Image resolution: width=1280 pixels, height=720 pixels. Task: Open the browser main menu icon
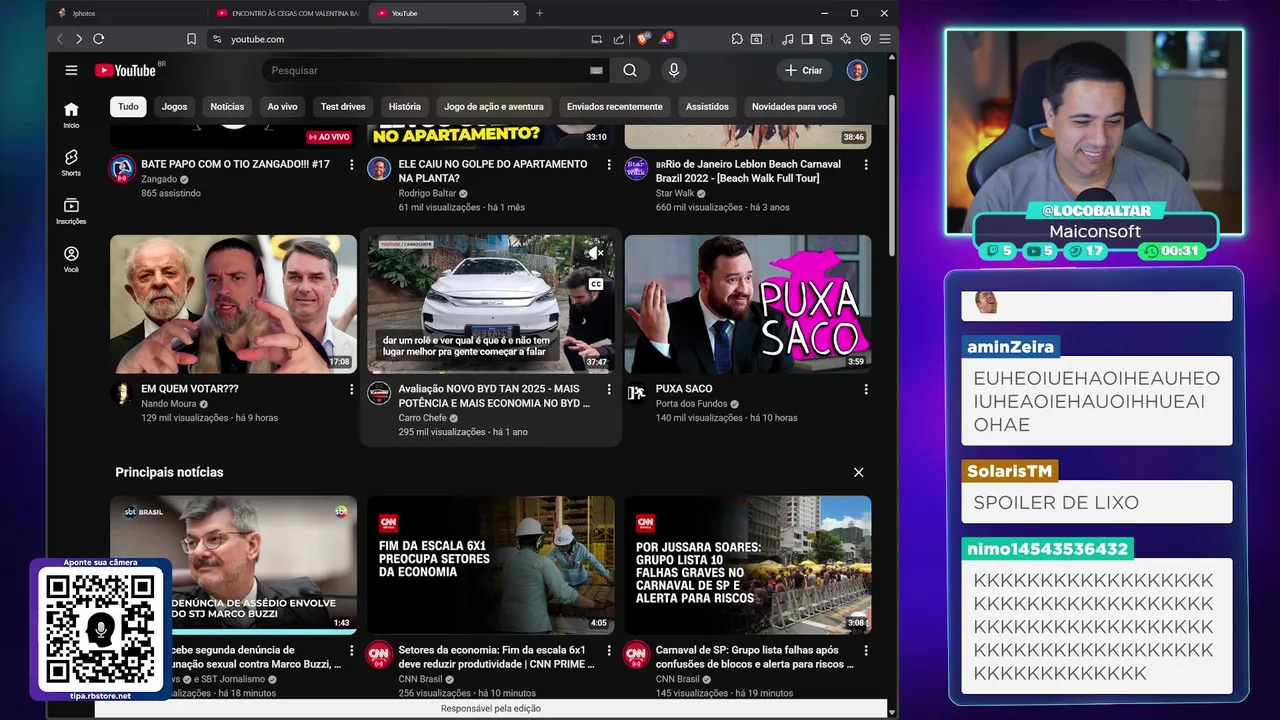click(884, 39)
